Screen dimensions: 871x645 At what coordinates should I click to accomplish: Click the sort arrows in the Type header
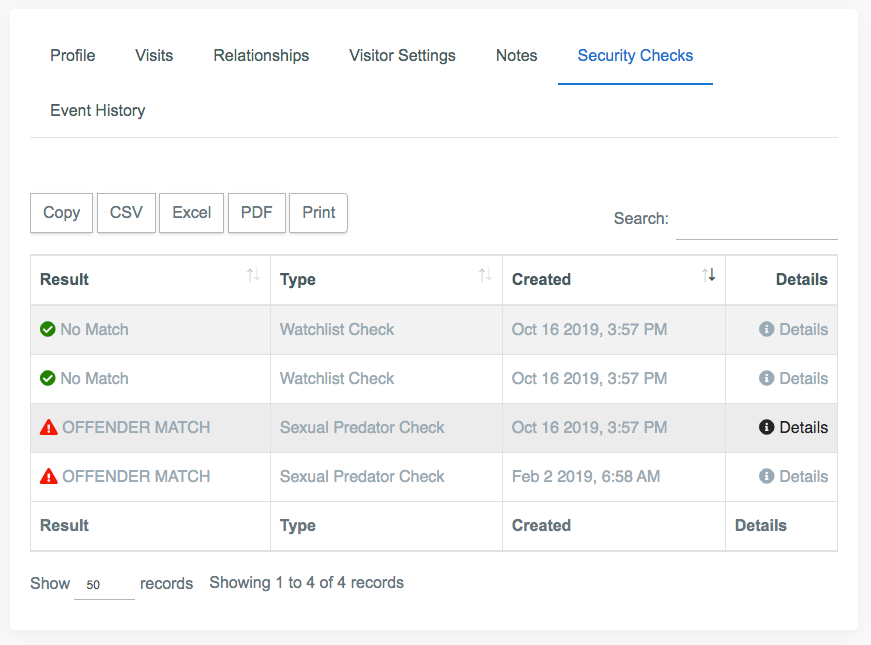485,275
